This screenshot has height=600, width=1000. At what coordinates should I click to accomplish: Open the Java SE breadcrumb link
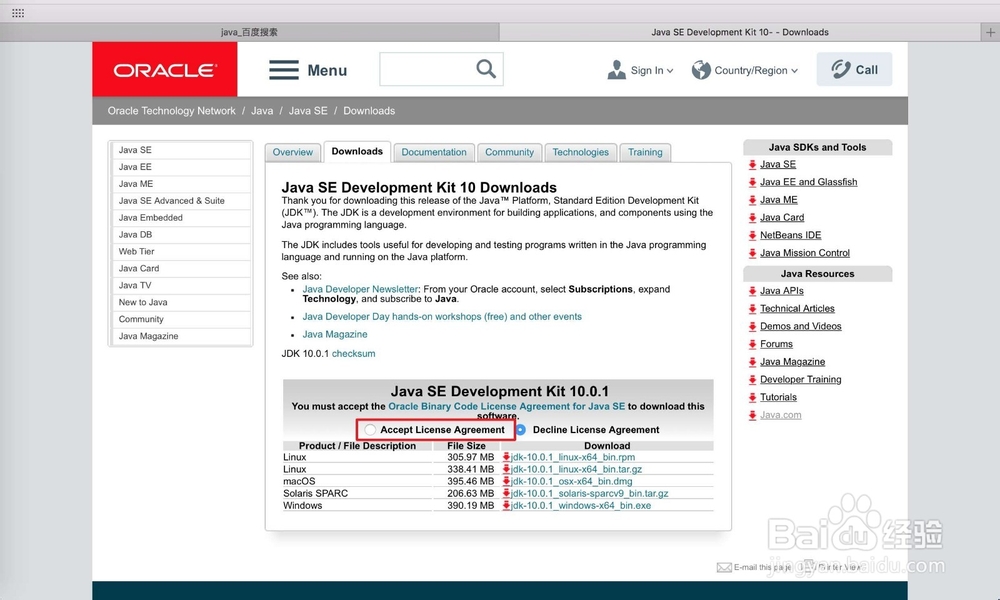click(308, 111)
